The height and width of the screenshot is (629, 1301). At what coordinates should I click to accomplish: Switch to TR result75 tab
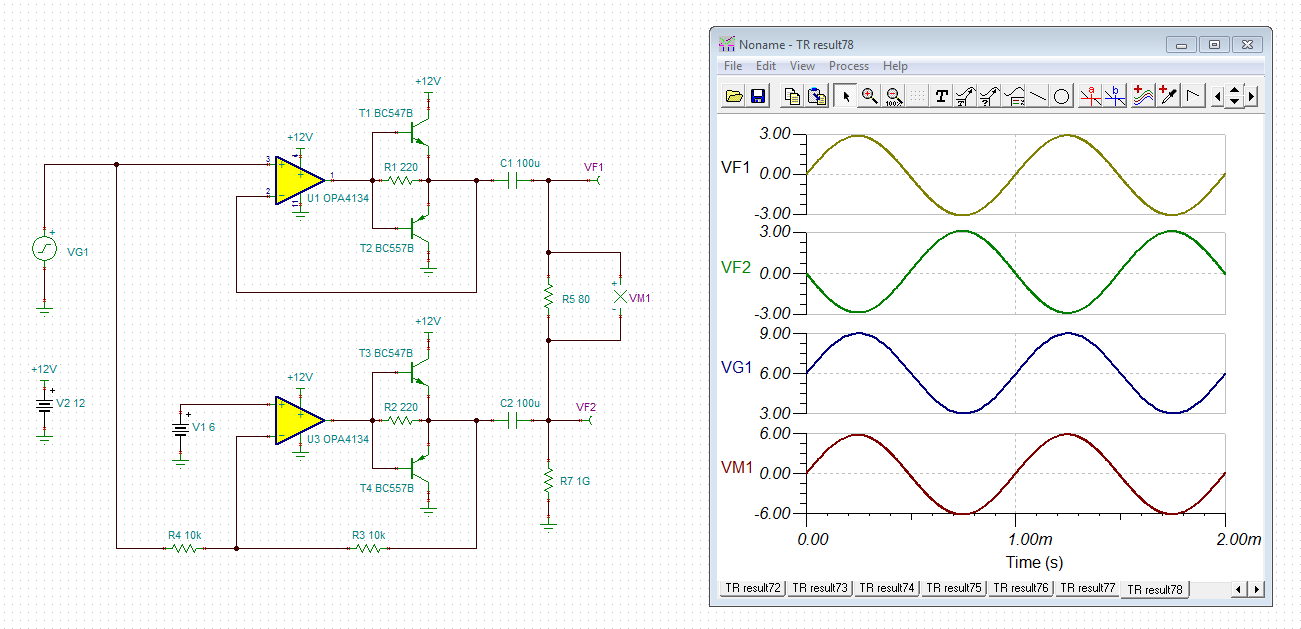[x=954, y=588]
